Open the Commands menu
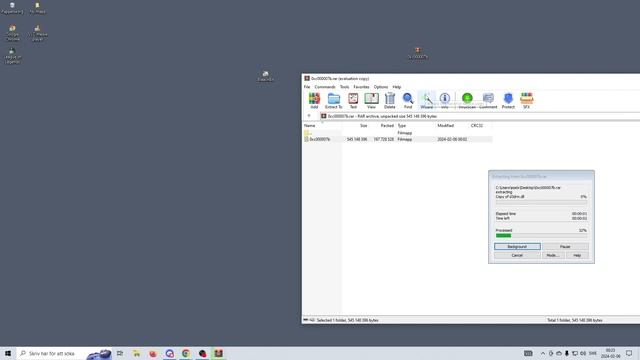The width and height of the screenshot is (640, 360). point(325,87)
